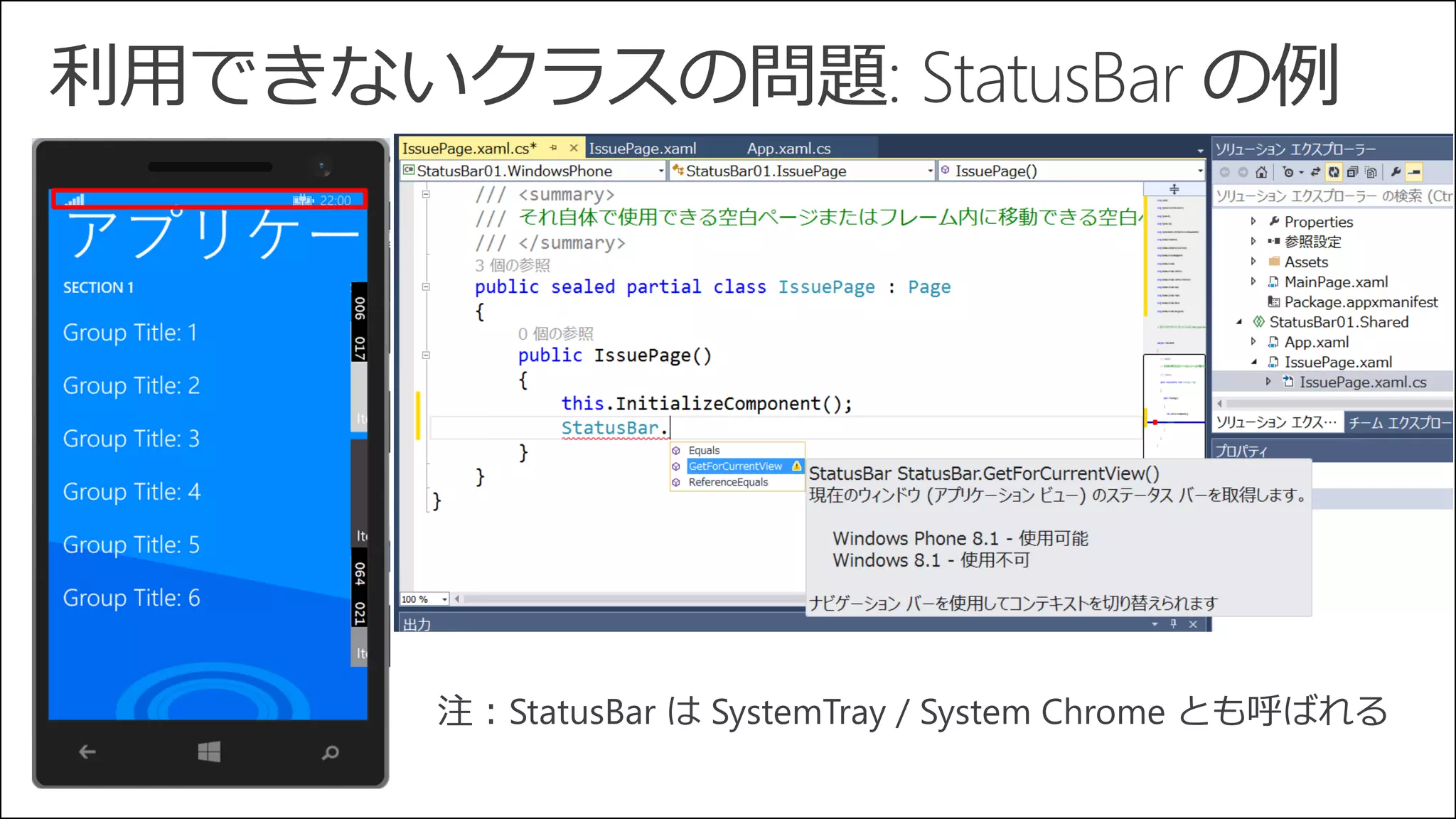Click Back button in Solution Explorer toolbar
Image resolution: width=1456 pixels, height=819 pixels.
(x=1224, y=172)
